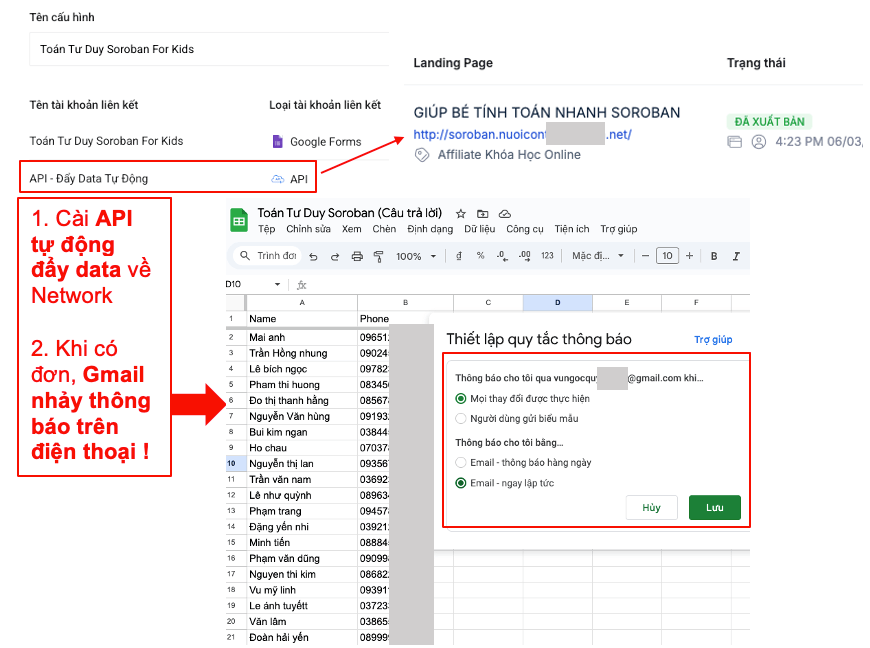The height and width of the screenshot is (648, 870).
Task: Open the Tệp menu
Action: coord(266,229)
